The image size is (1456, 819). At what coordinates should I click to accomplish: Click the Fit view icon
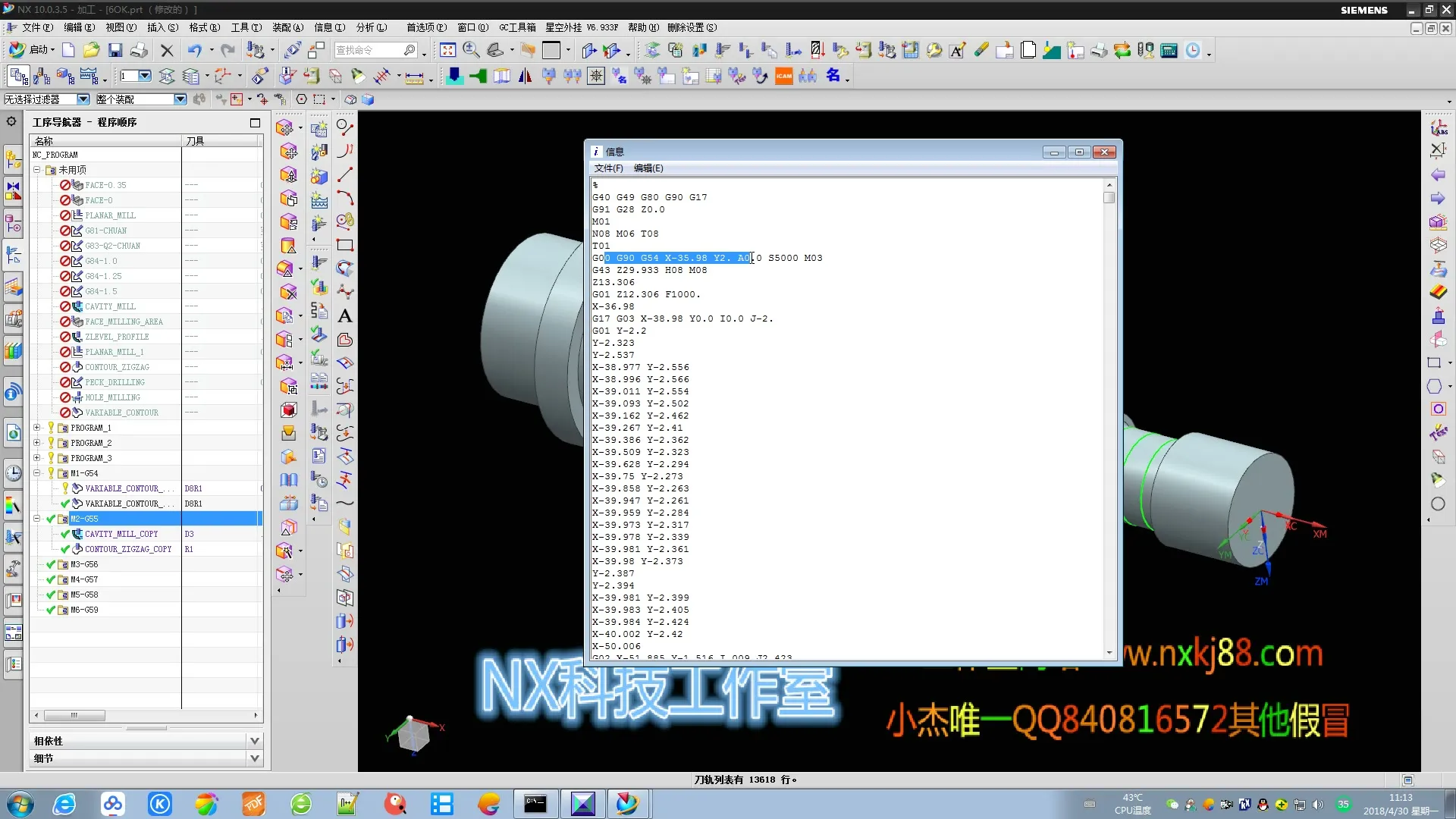pos(447,50)
